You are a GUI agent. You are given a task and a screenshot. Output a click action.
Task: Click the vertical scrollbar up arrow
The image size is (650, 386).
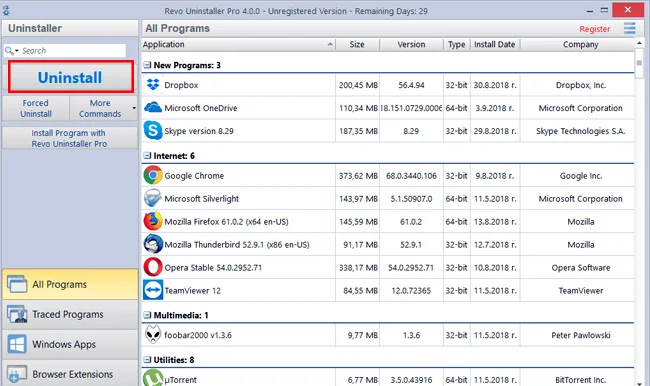pyautogui.click(x=639, y=43)
